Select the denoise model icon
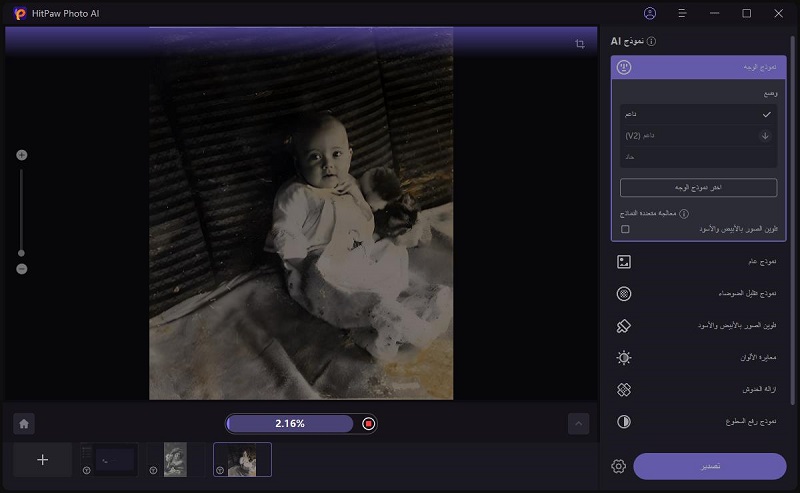 624,294
